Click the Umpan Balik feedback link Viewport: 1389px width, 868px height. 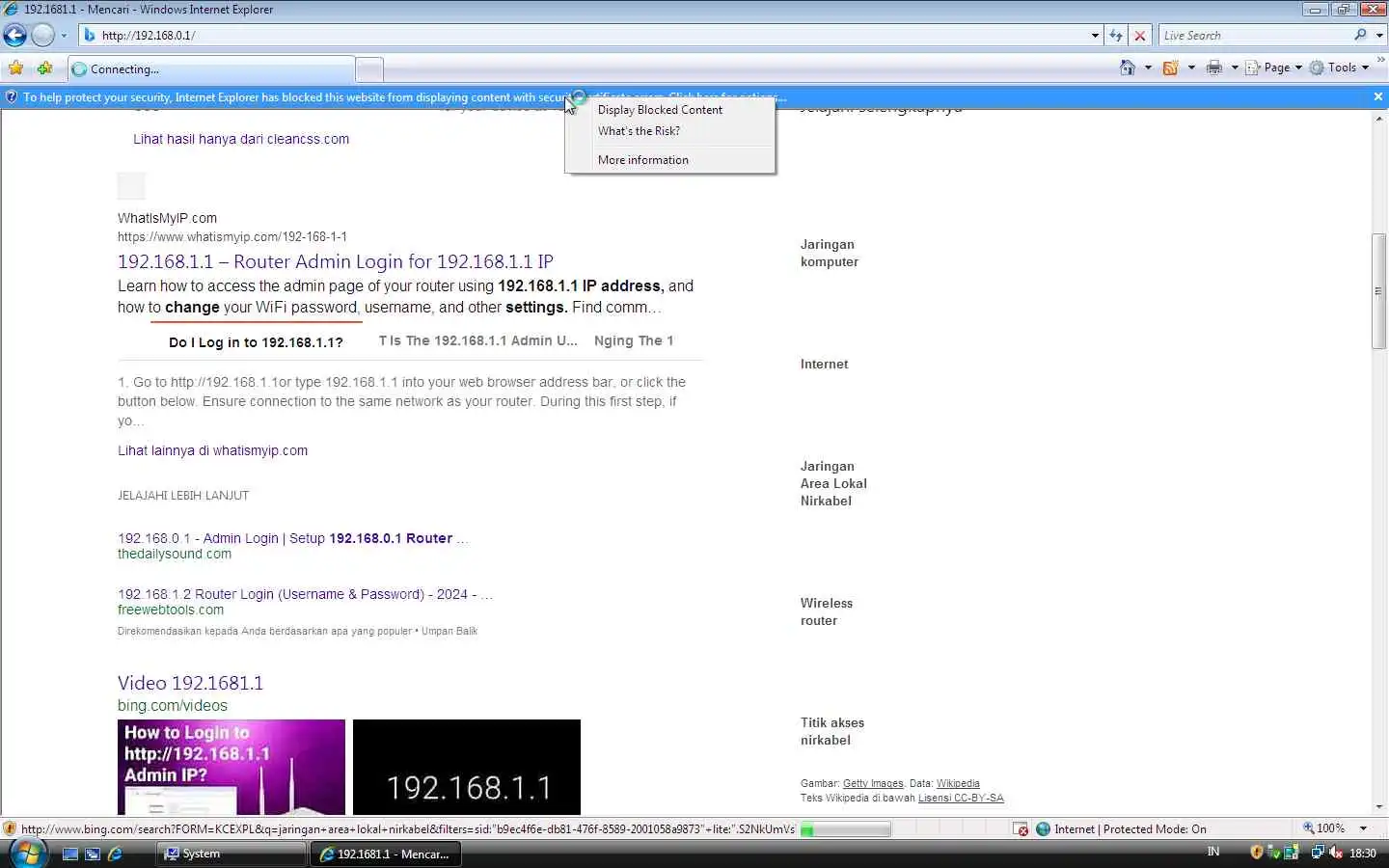[x=449, y=631]
